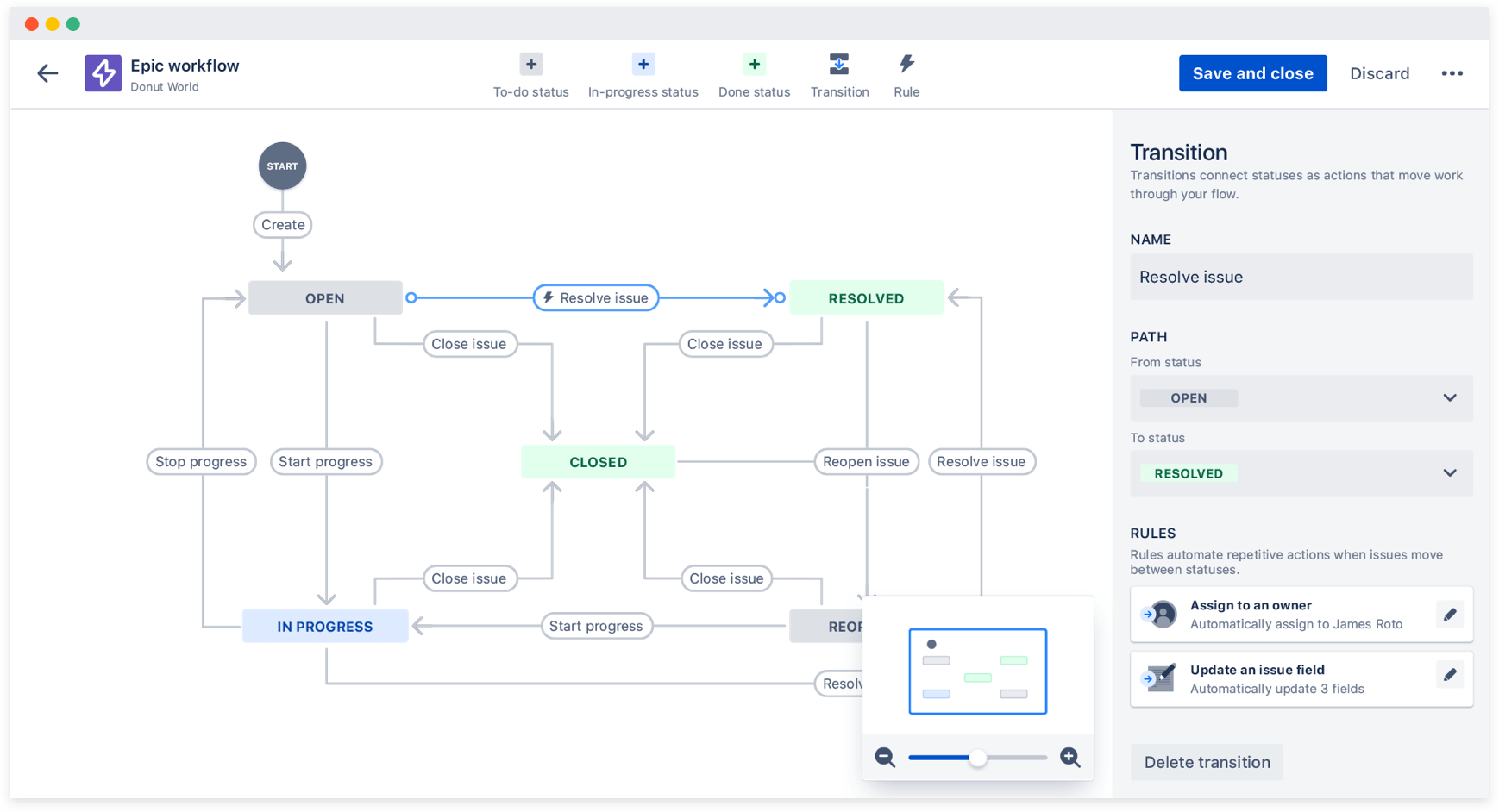Image resolution: width=1499 pixels, height=812 pixels.
Task: Click the purple Epic workflow project icon
Action: click(x=103, y=73)
